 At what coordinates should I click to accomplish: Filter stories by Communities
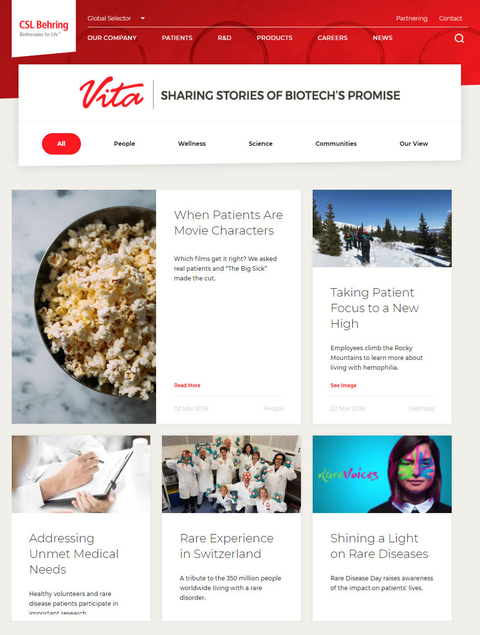[336, 144]
